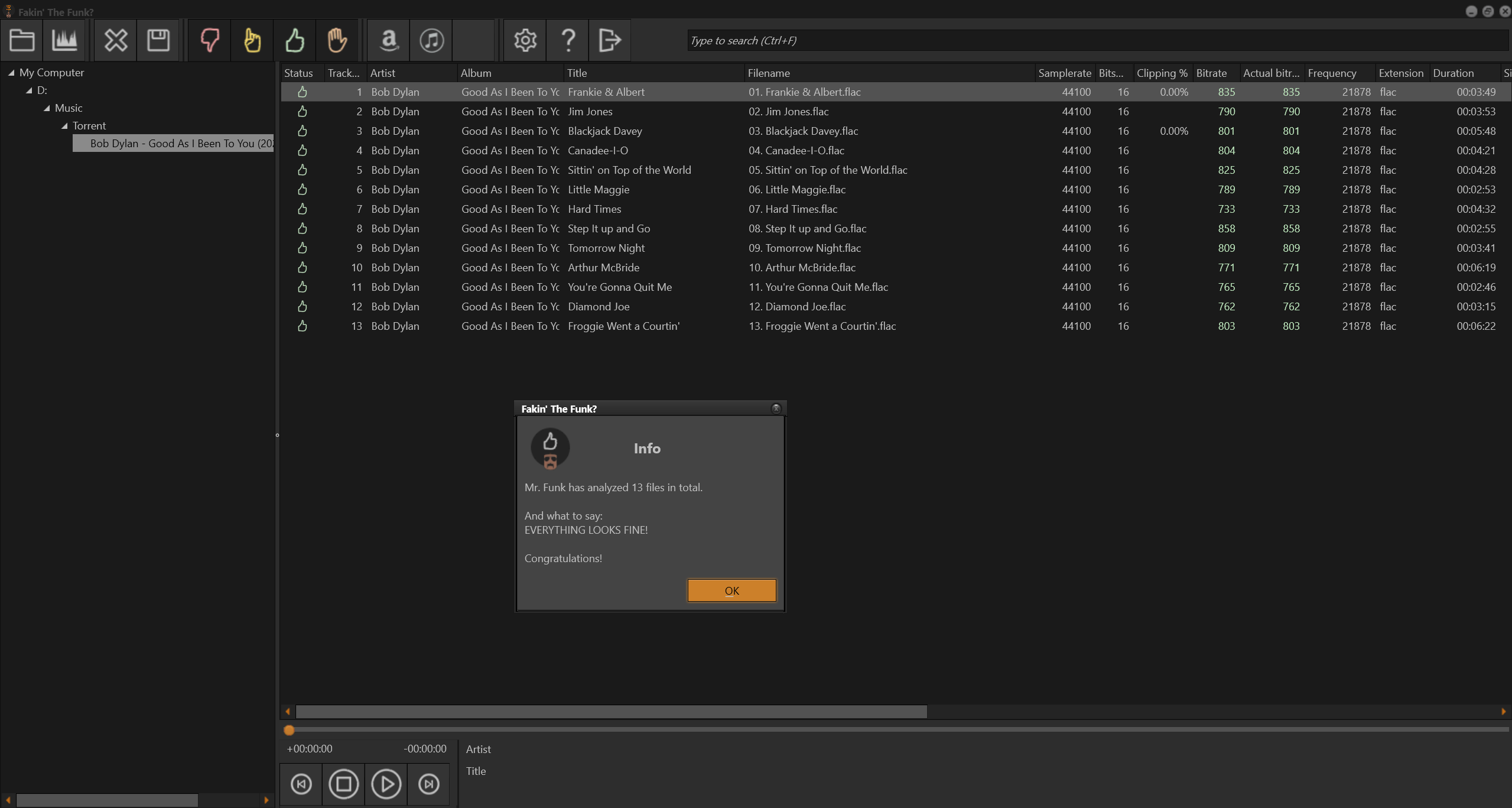Collapse the My Computer tree node

tap(11, 73)
